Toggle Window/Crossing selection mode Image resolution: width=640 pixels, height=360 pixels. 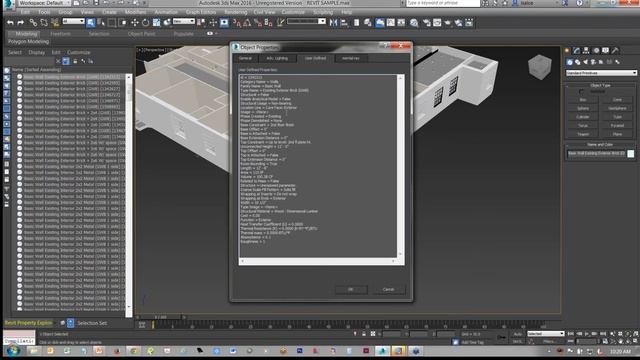pos(122,23)
